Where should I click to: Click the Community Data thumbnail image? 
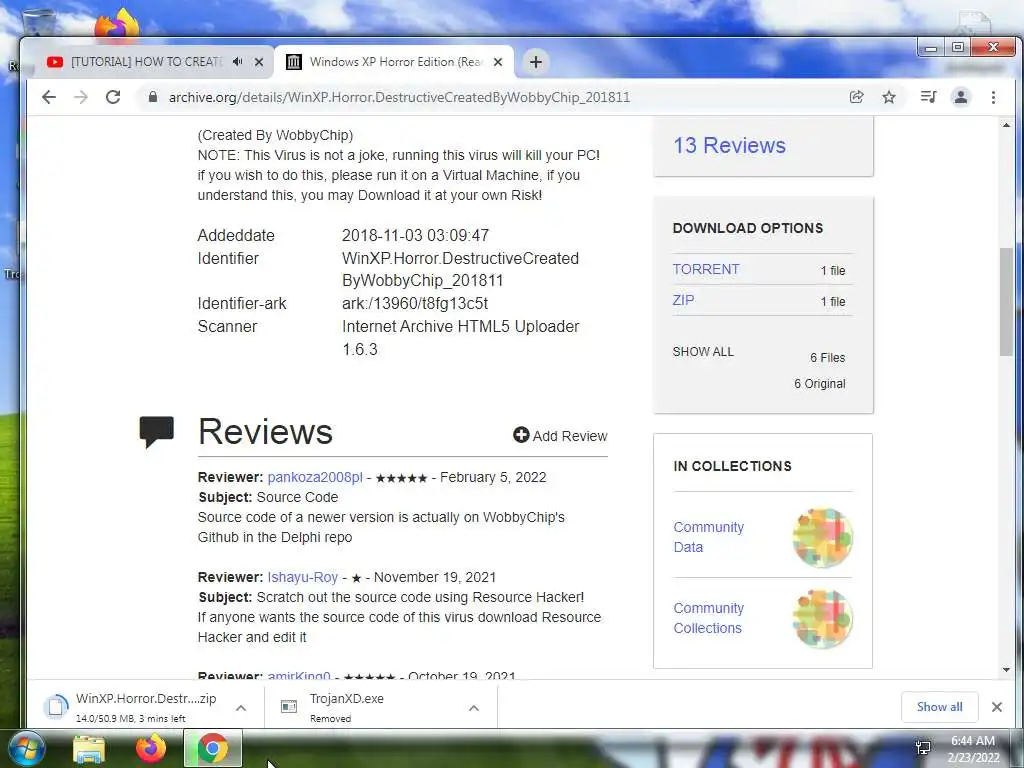822,537
